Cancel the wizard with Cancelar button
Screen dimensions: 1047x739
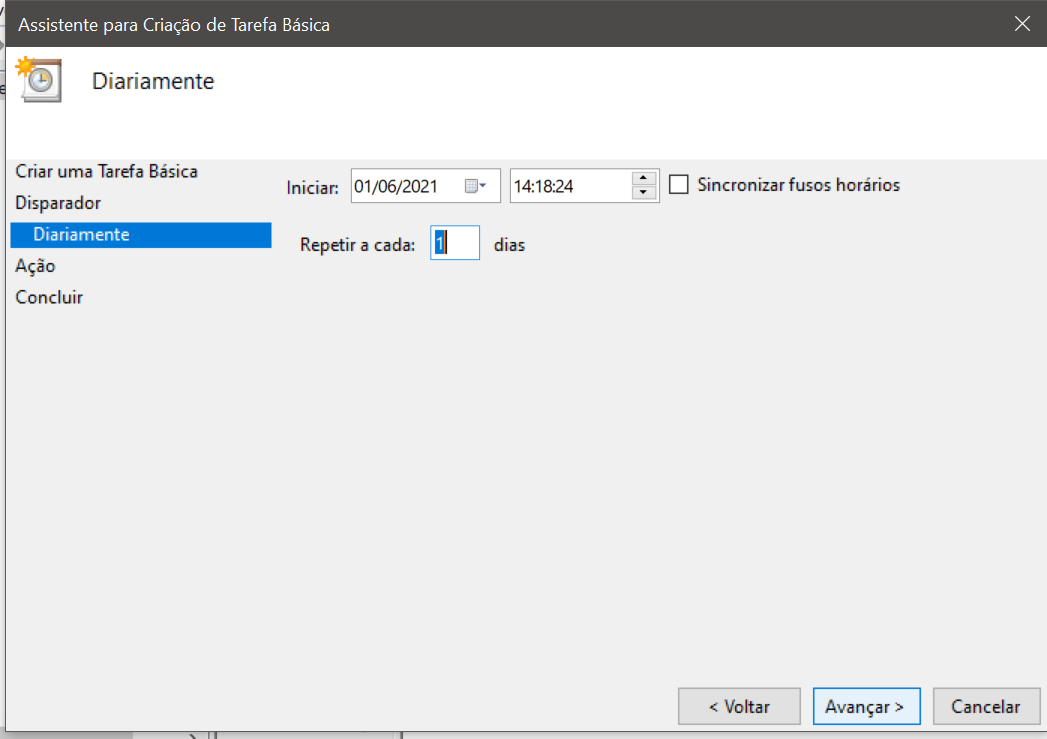[x=986, y=706]
